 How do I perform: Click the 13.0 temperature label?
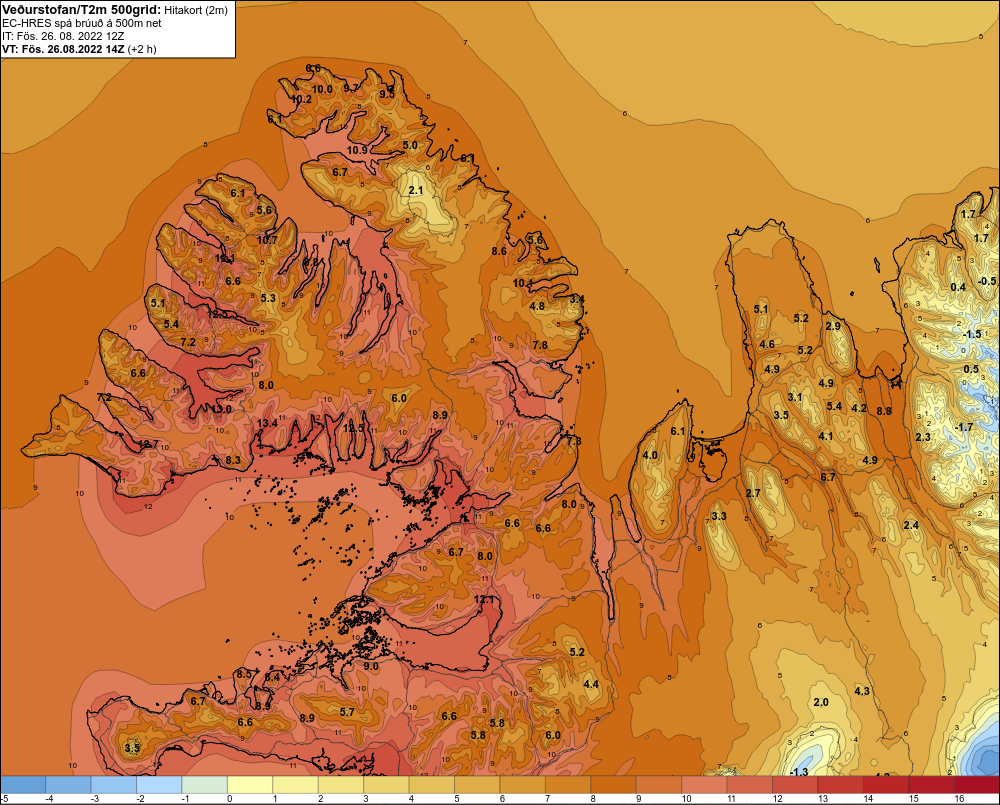click(x=222, y=409)
